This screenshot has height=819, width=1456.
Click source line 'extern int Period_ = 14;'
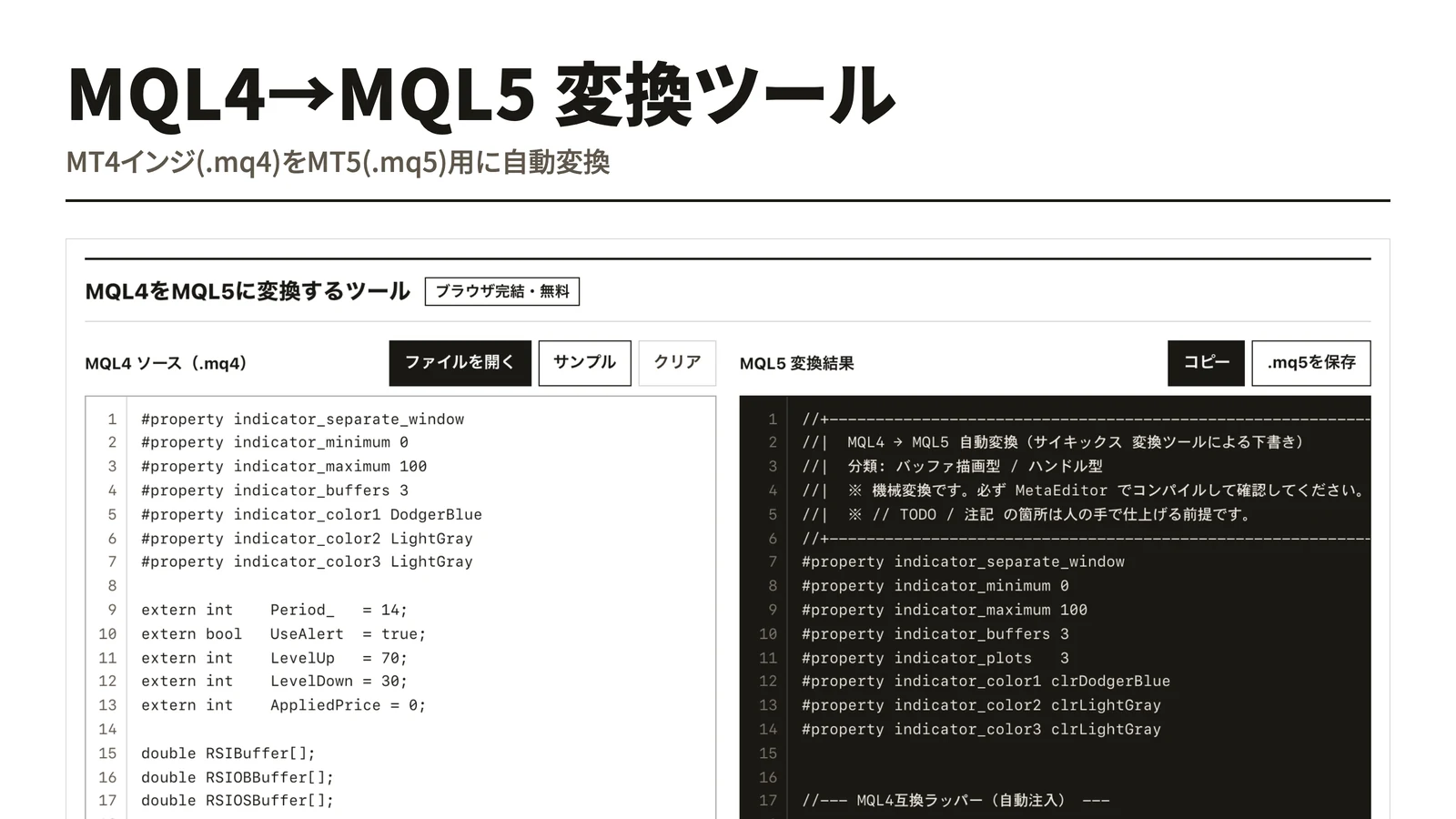point(275,610)
